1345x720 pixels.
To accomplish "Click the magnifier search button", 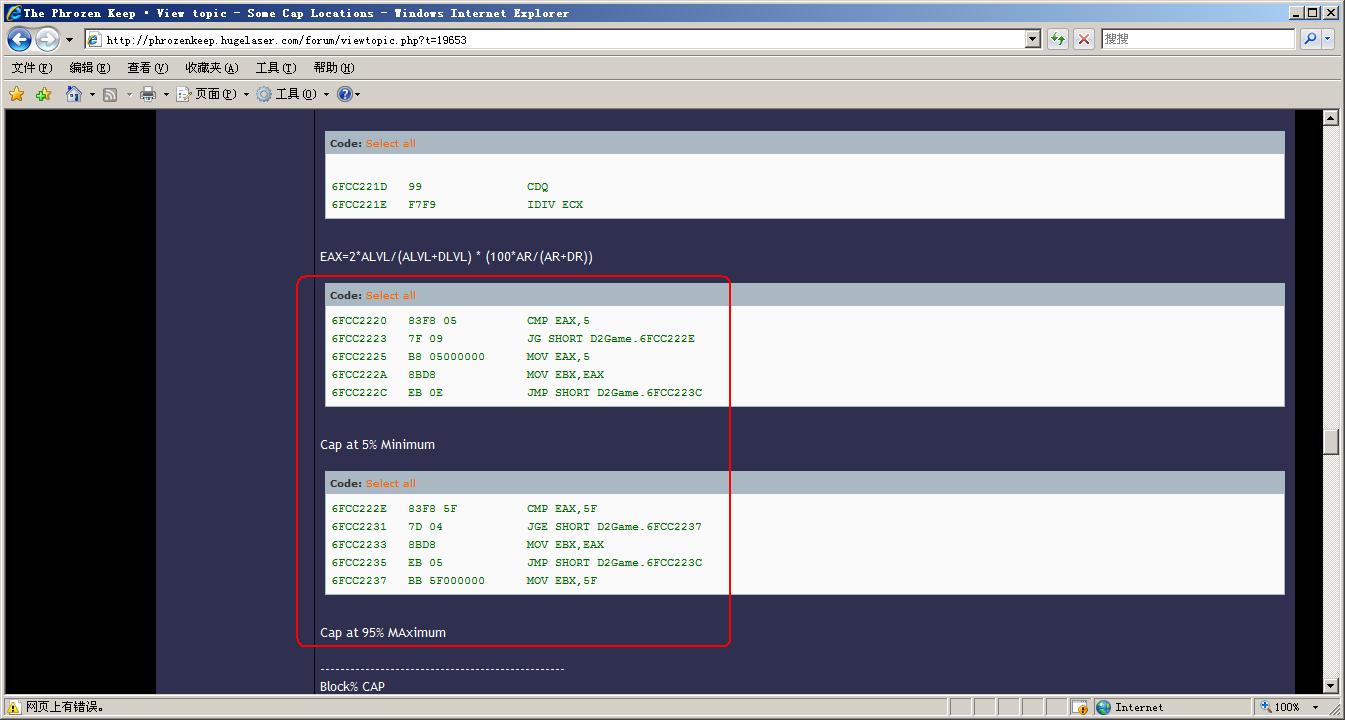I will pos(1310,39).
